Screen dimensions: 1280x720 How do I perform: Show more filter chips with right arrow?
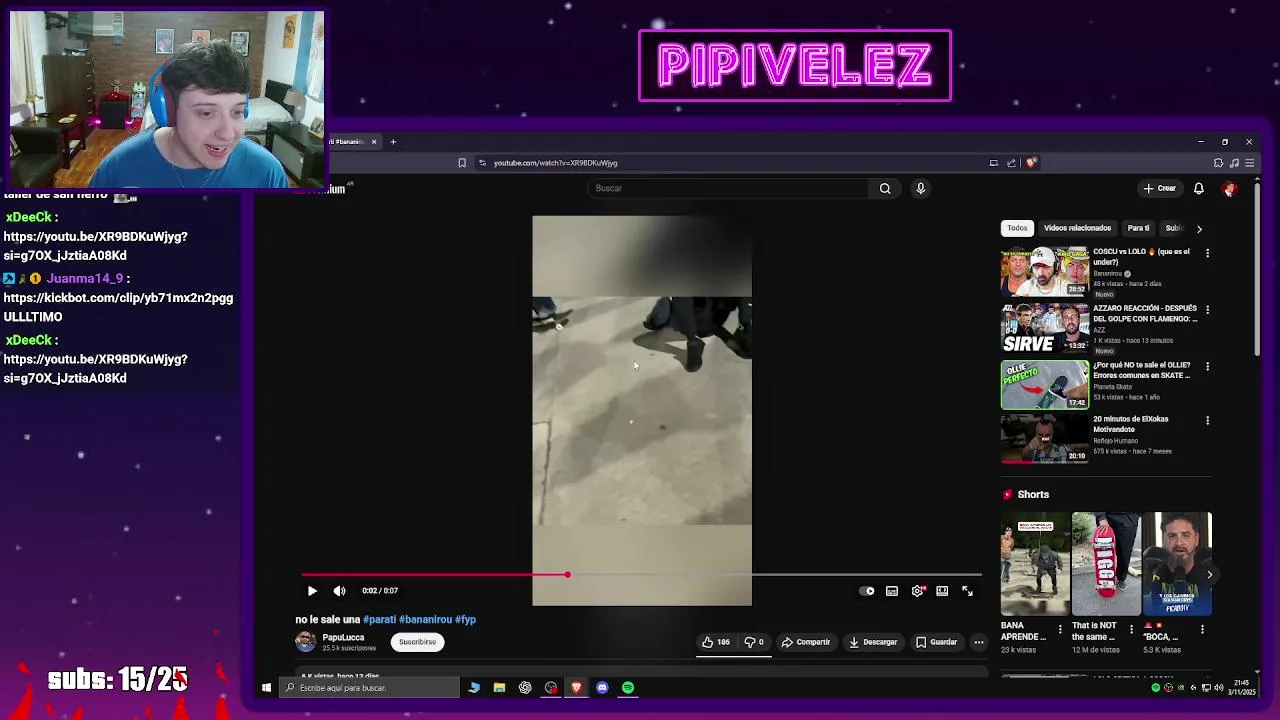(1199, 229)
